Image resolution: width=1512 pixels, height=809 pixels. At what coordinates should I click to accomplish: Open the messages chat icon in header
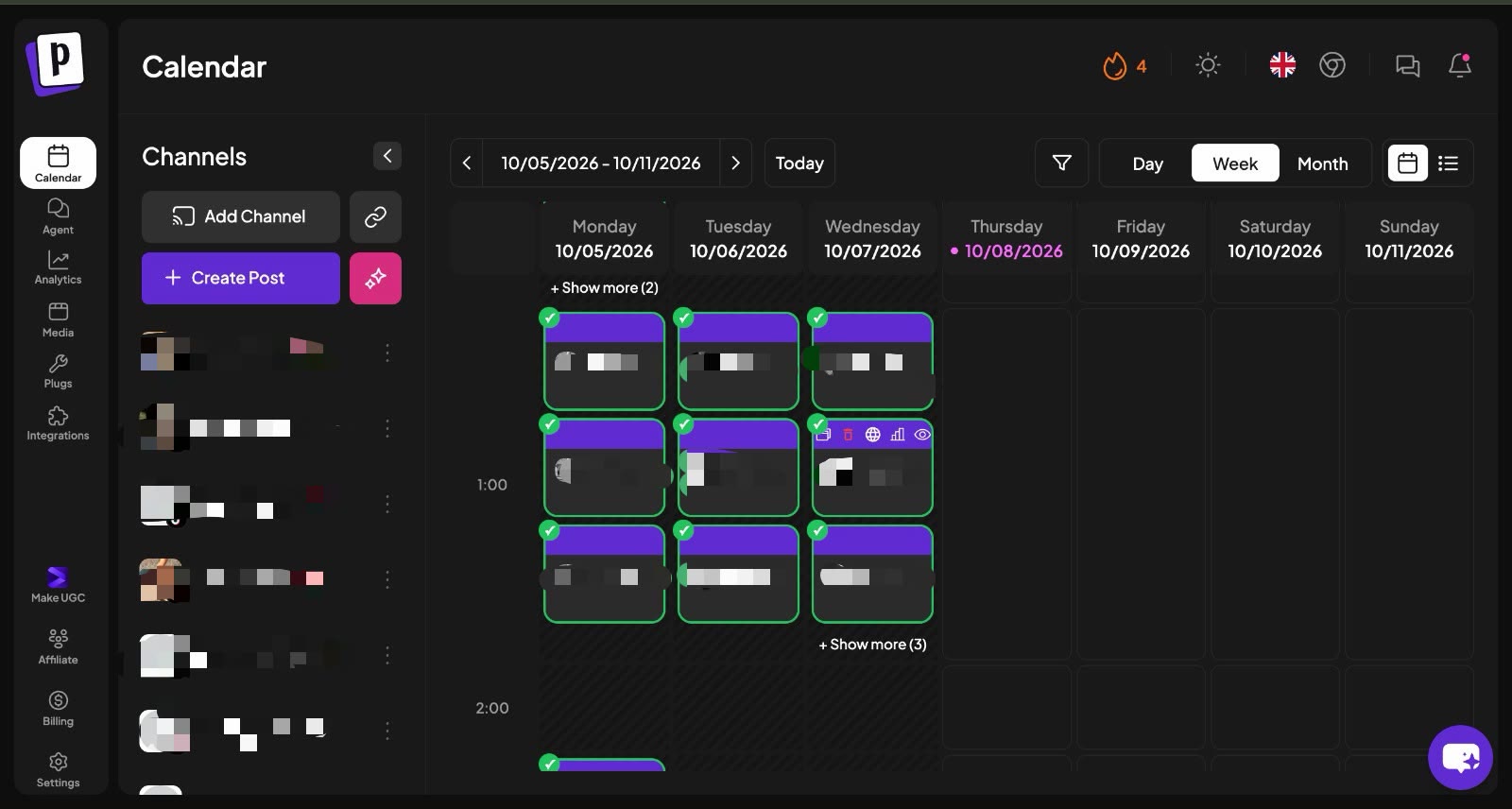tap(1408, 65)
